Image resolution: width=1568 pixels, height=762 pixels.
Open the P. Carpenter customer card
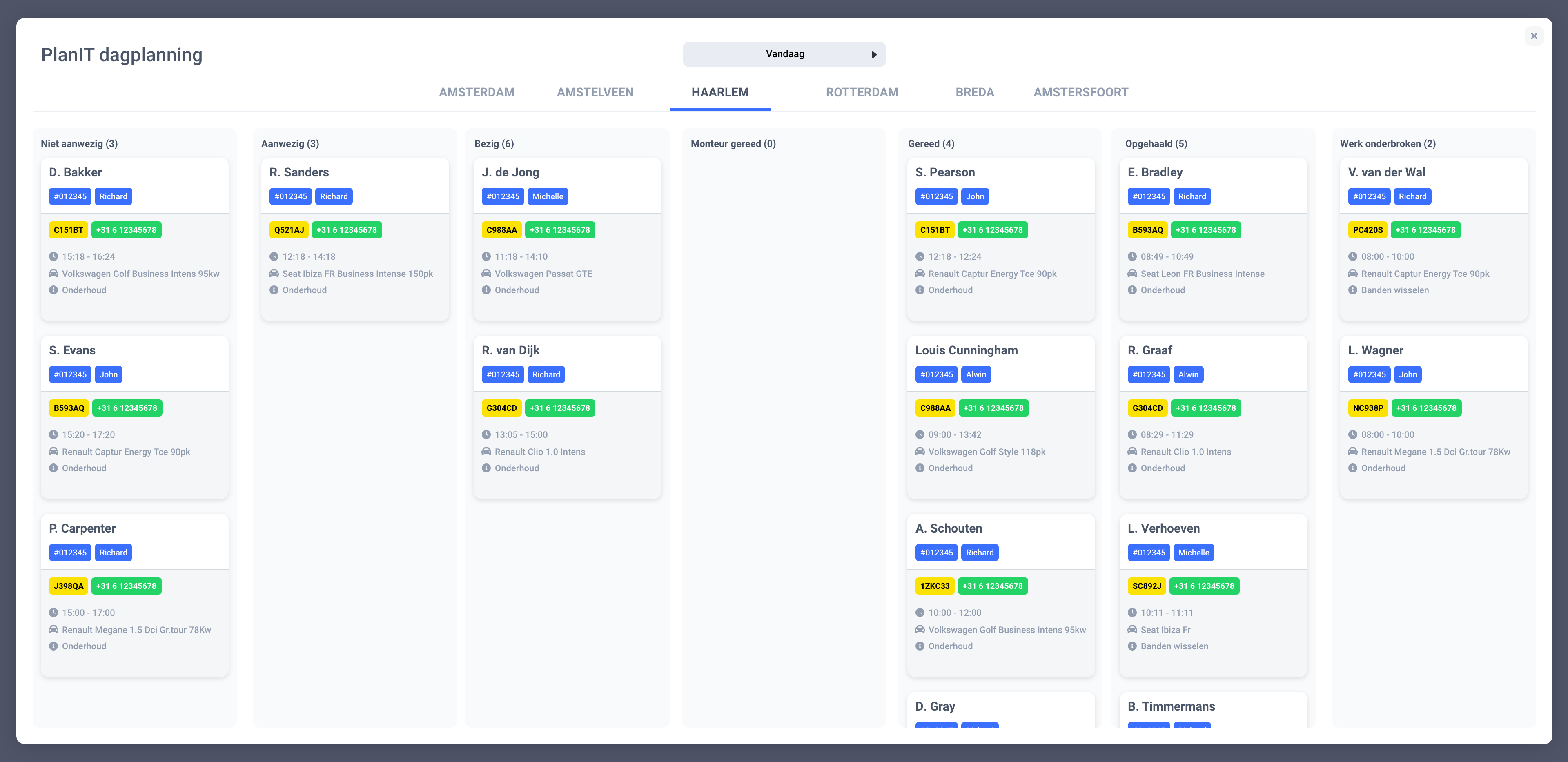pyautogui.click(x=134, y=595)
